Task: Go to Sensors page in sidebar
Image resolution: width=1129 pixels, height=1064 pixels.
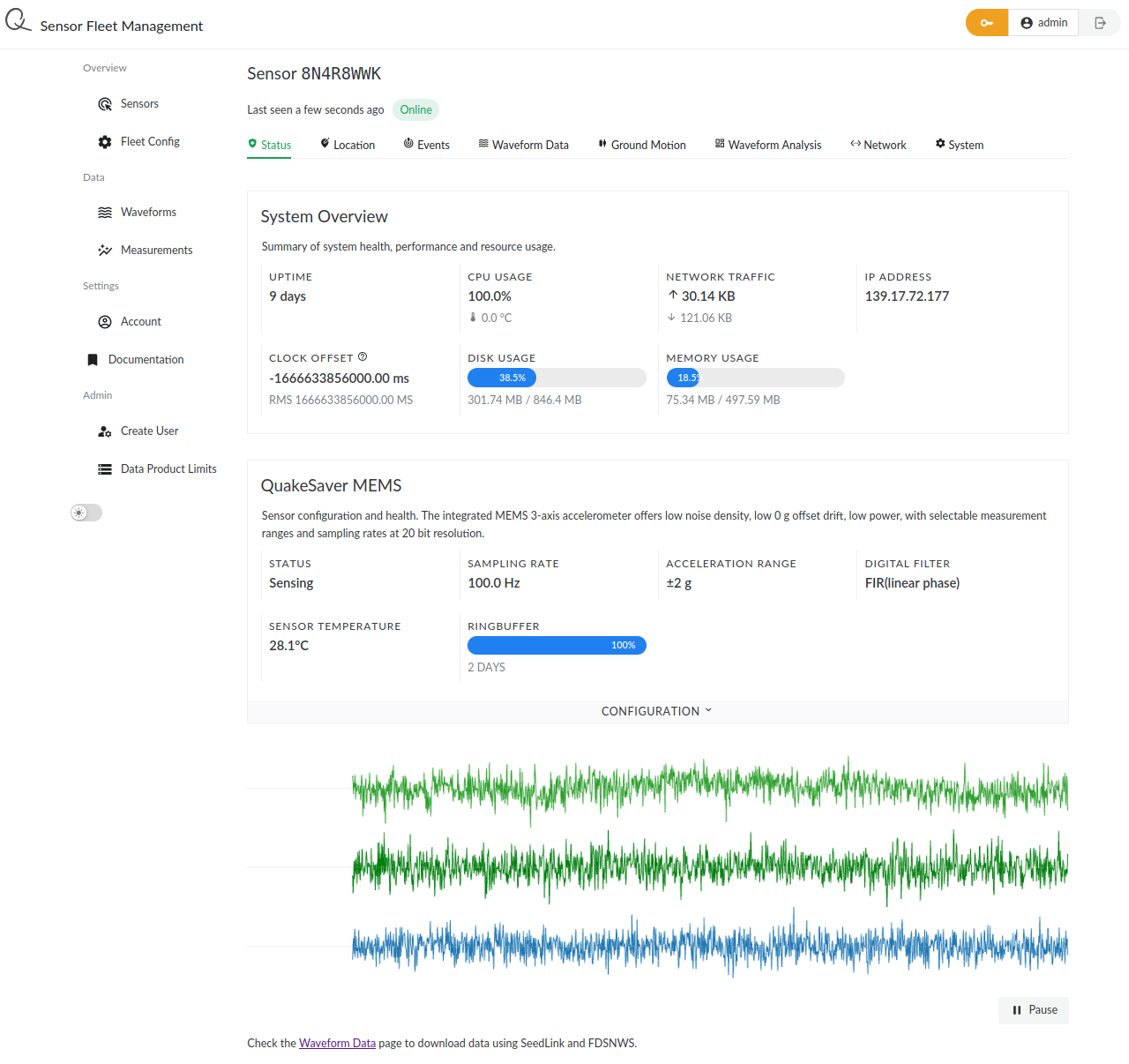Action: [139, 104]
